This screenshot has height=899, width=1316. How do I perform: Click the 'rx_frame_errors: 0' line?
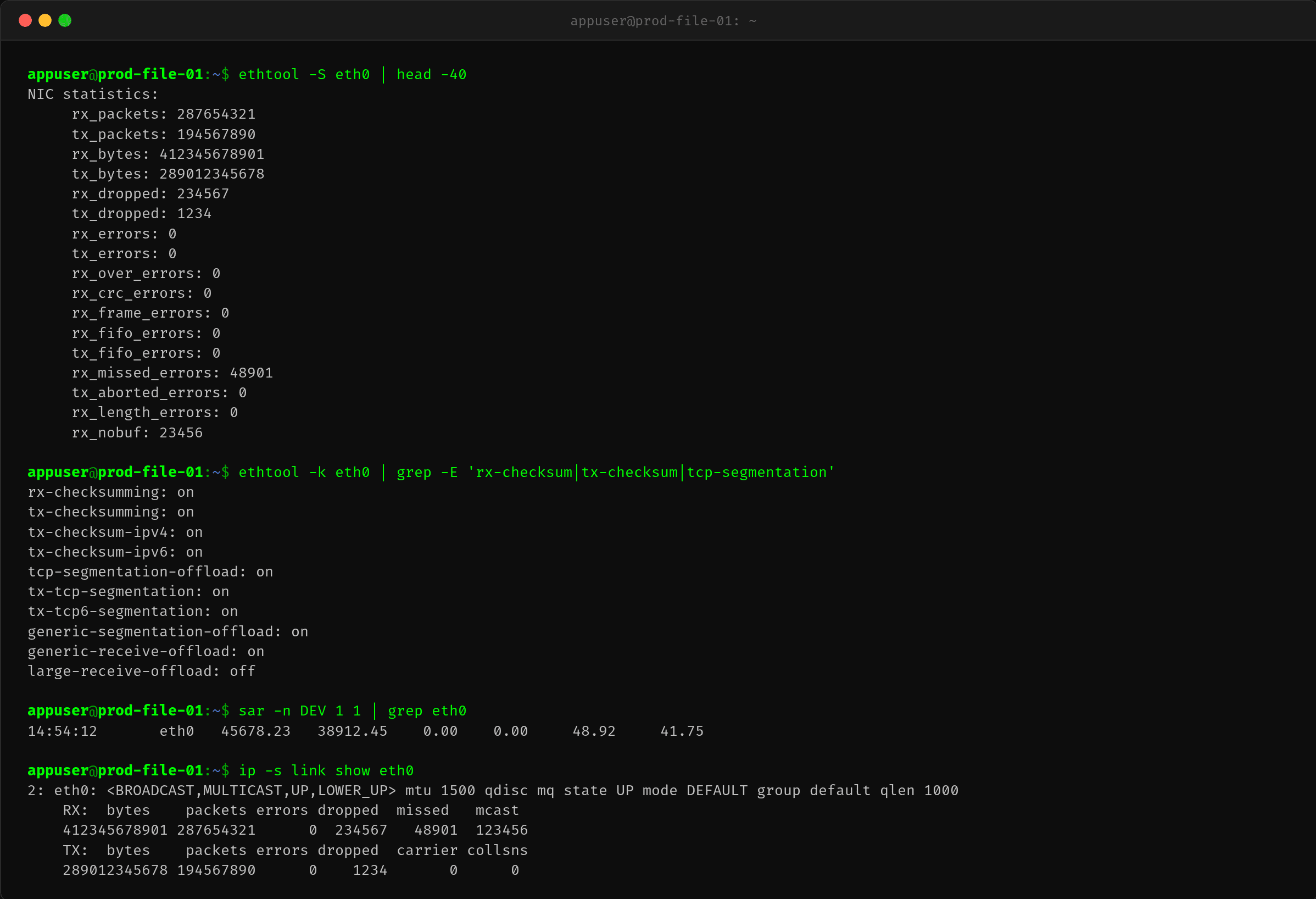[150, 313]
